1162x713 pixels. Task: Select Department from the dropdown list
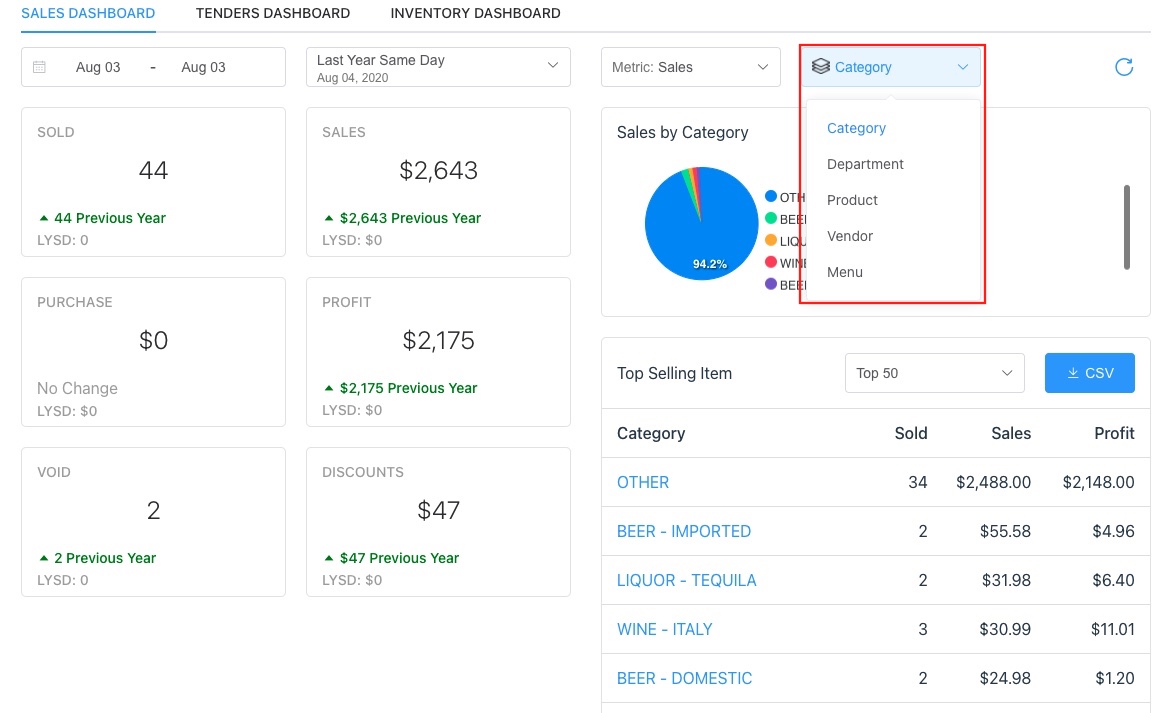865,164
